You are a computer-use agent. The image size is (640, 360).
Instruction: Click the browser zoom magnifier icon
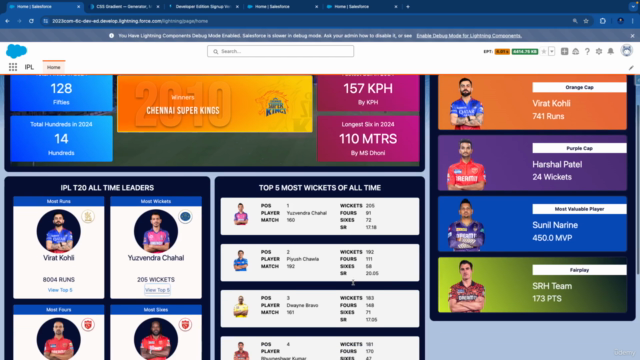pyautogui.click(x=575, y=21)
